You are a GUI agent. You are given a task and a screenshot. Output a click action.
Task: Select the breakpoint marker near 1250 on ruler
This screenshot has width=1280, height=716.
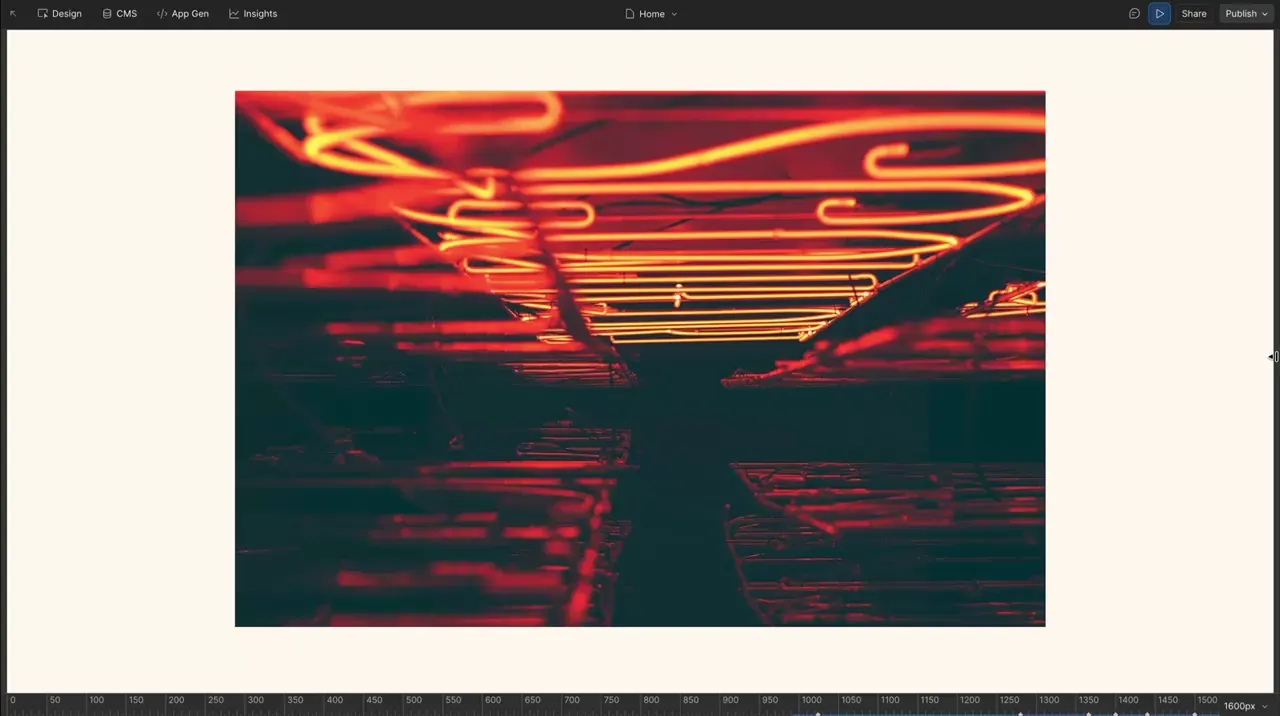(x=1020, y=714)
